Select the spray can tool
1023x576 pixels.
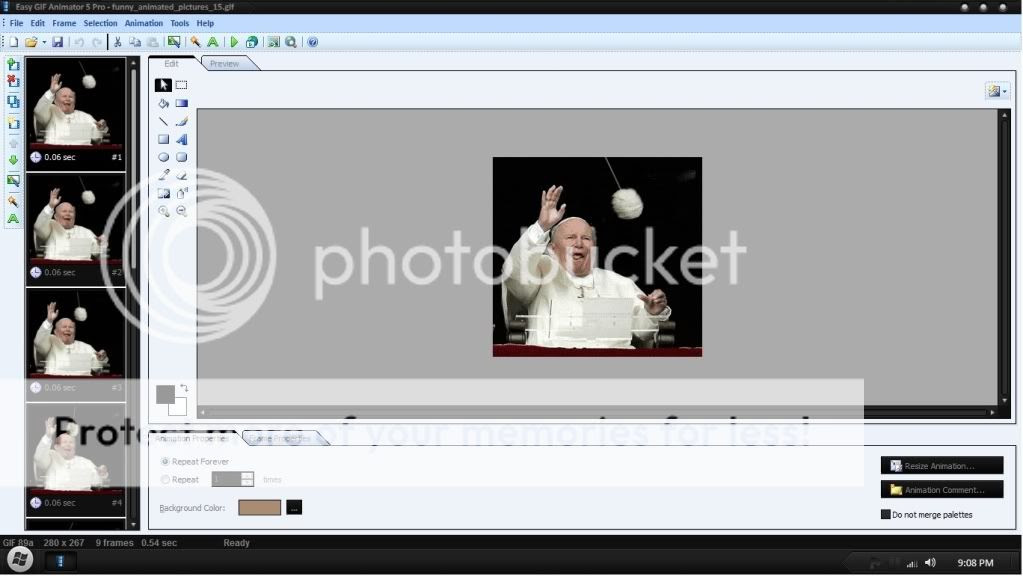coord(181,193)
